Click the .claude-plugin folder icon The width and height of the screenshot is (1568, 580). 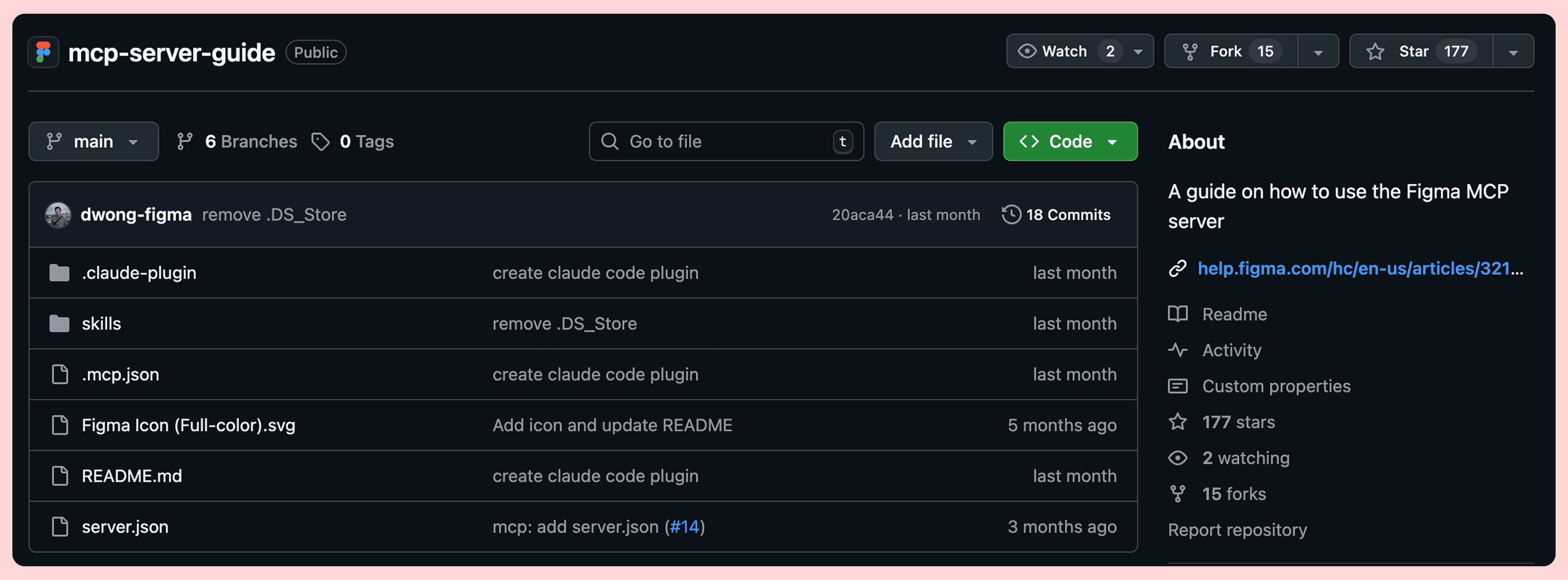59,273
